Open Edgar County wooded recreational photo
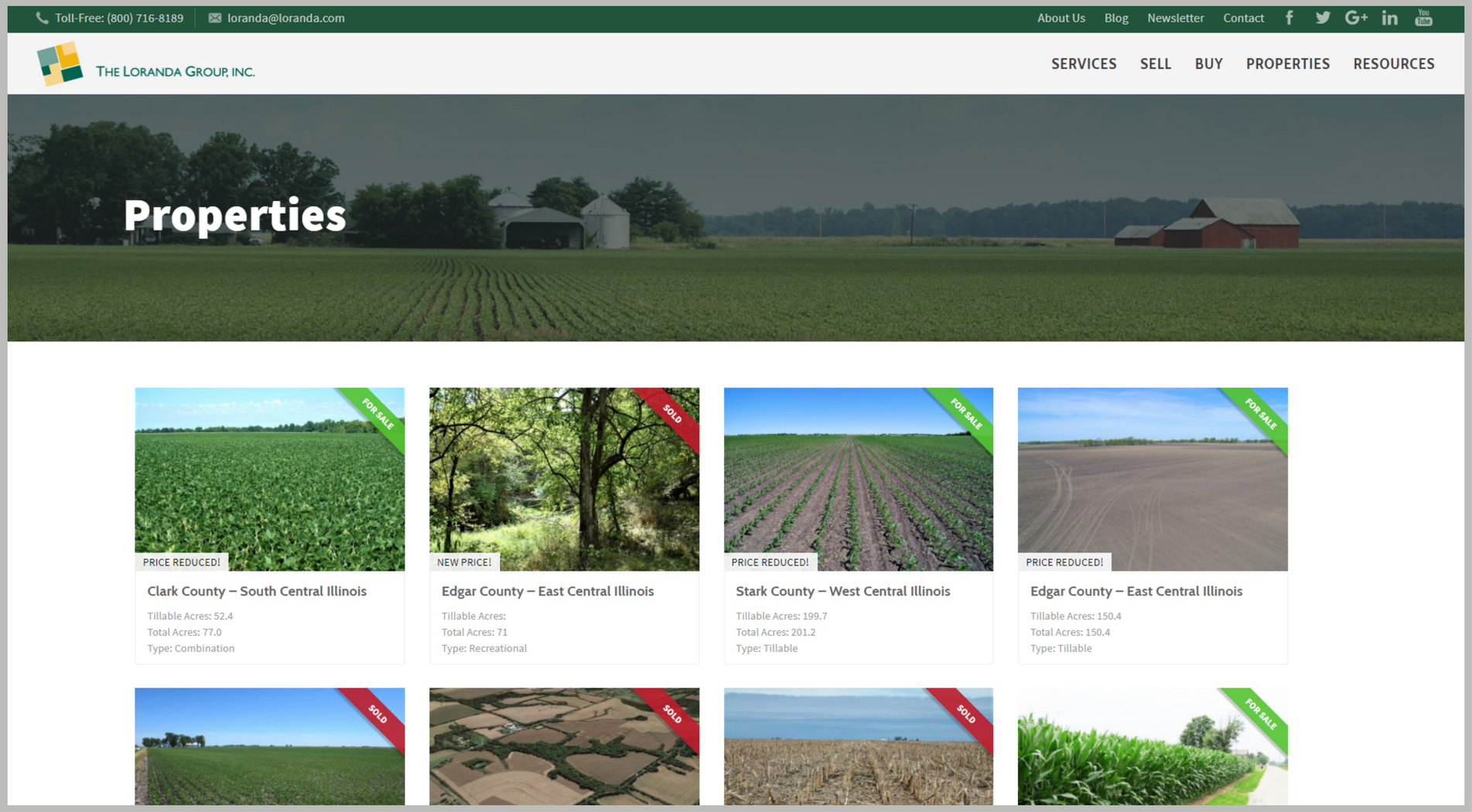Screen dimensions: 1472x812 coord(564,479)
